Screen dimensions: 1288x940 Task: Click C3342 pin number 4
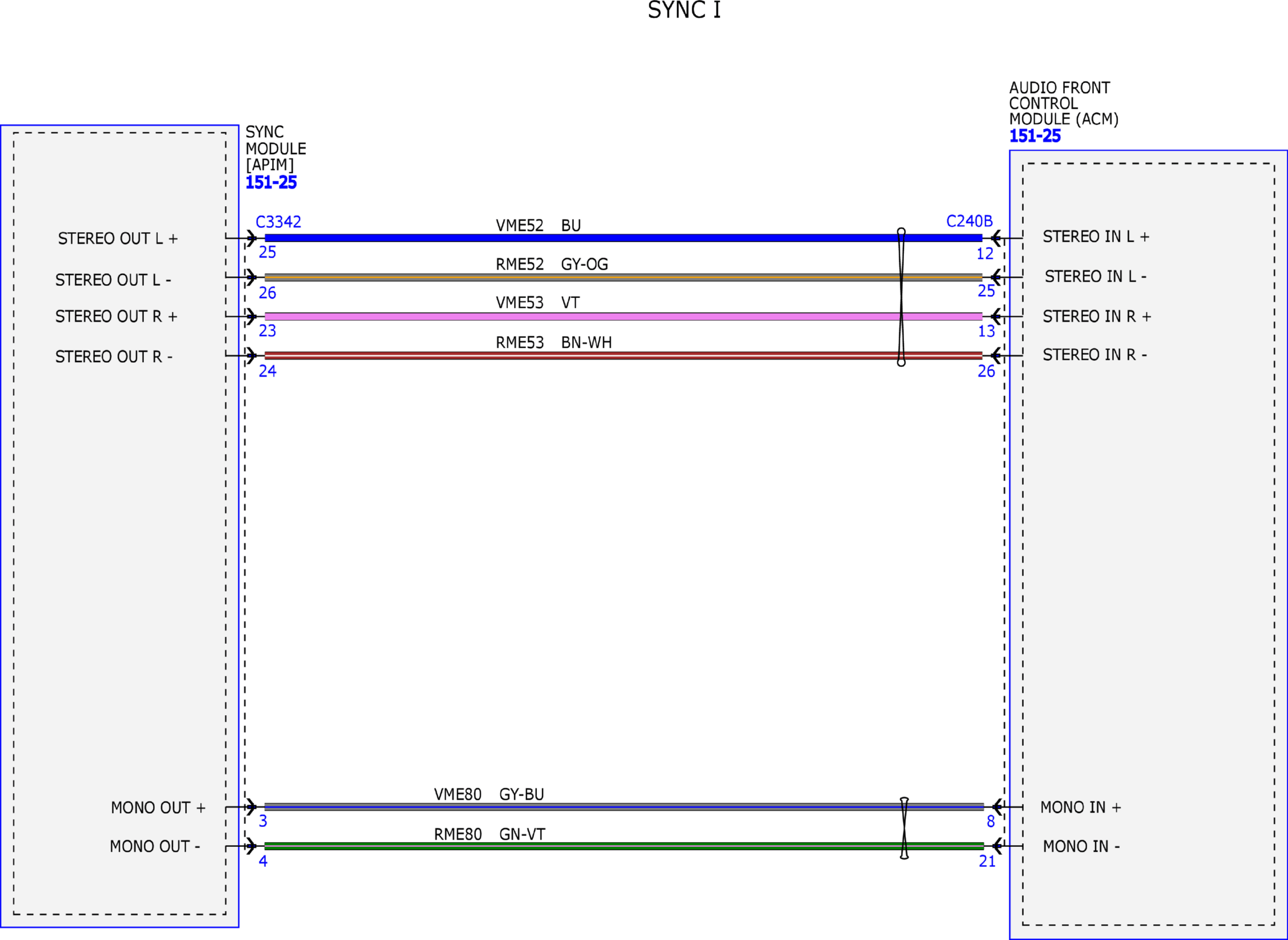263,861
